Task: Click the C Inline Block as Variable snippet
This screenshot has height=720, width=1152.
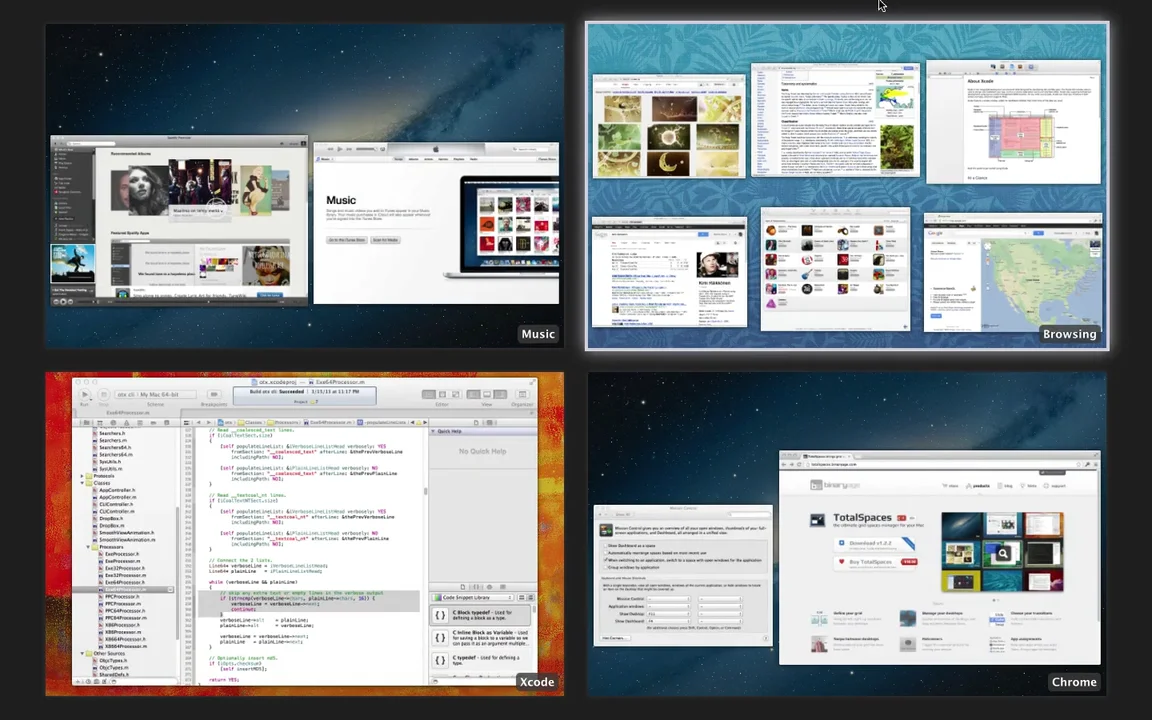Action: 480,638
